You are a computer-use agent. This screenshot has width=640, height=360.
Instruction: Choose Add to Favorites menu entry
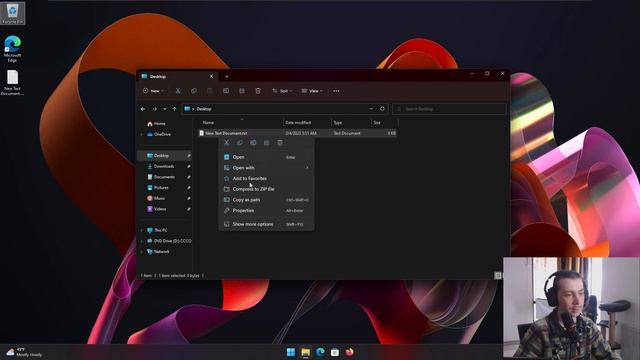pos(267,178)
